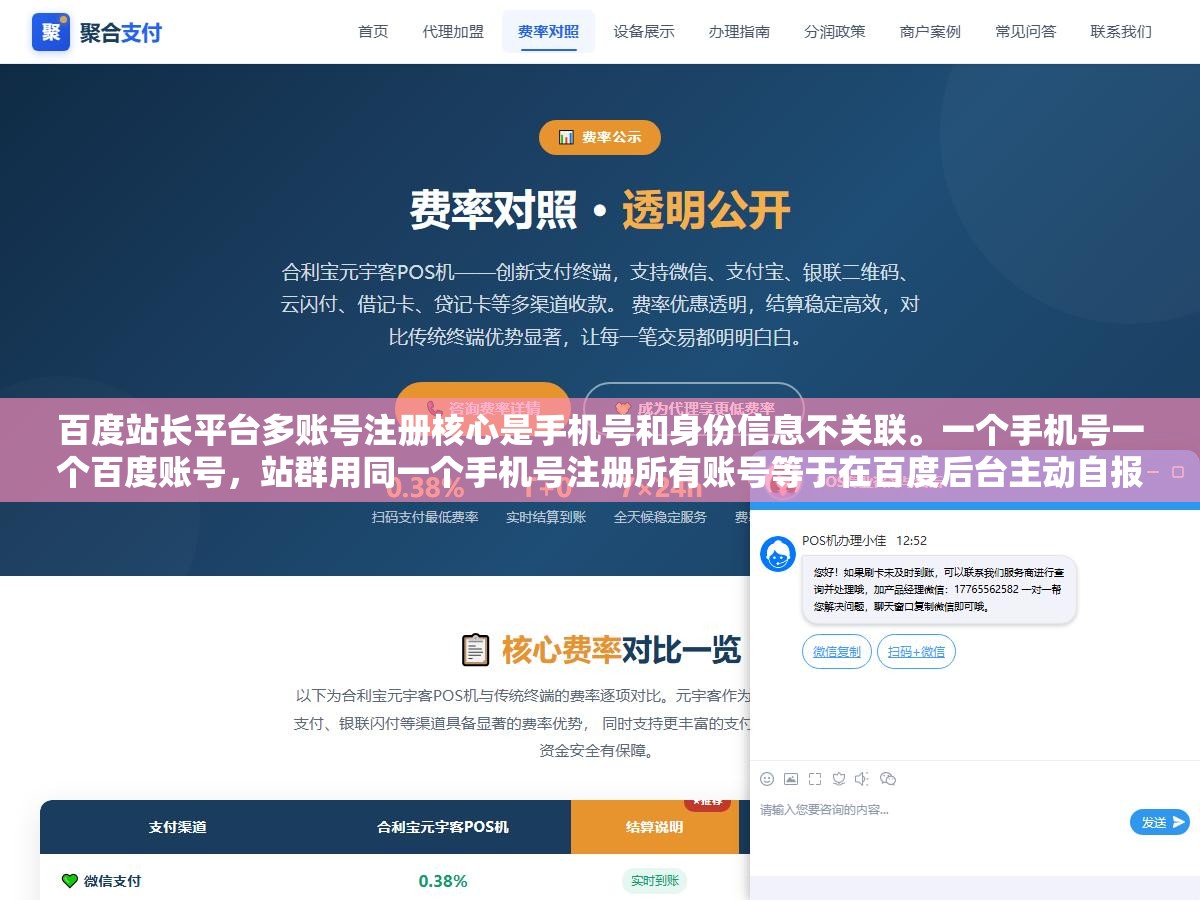Viewport: 1200px width, 900px height.
Task: Toggle the chat sound speaker icon
Action: (x=863, y=779)
